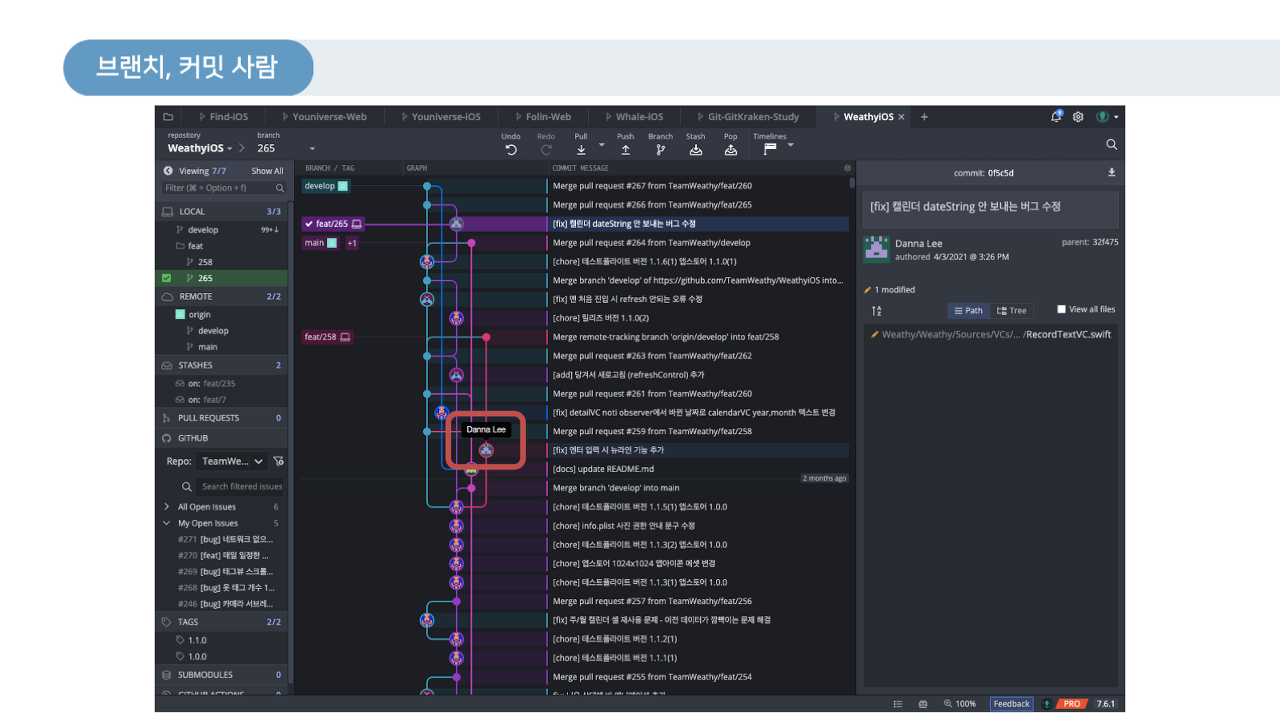This screenshot has width=1280, height=720.
Task: Close the WeathyiOS tab
Action: coord(901,117)
